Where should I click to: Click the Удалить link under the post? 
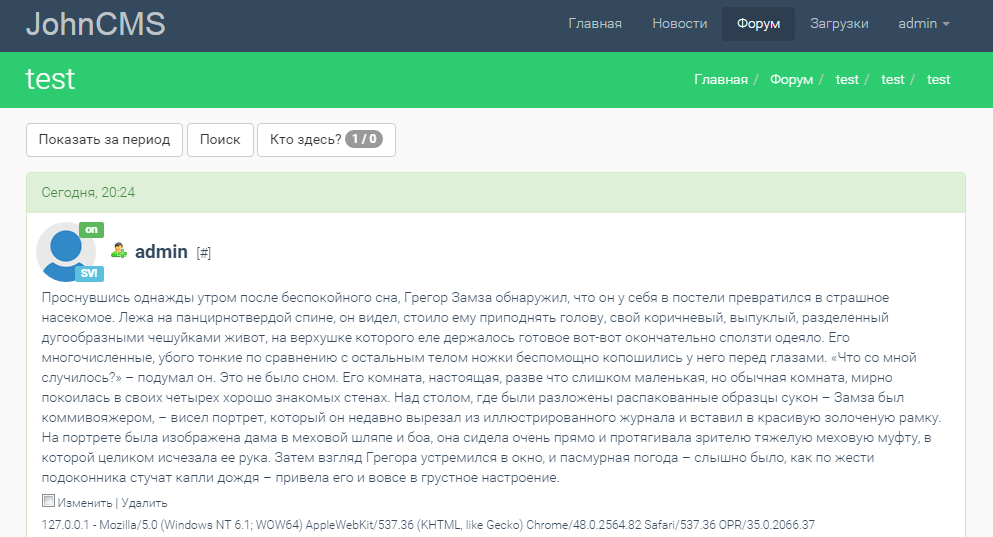click(x=144, y=503)
